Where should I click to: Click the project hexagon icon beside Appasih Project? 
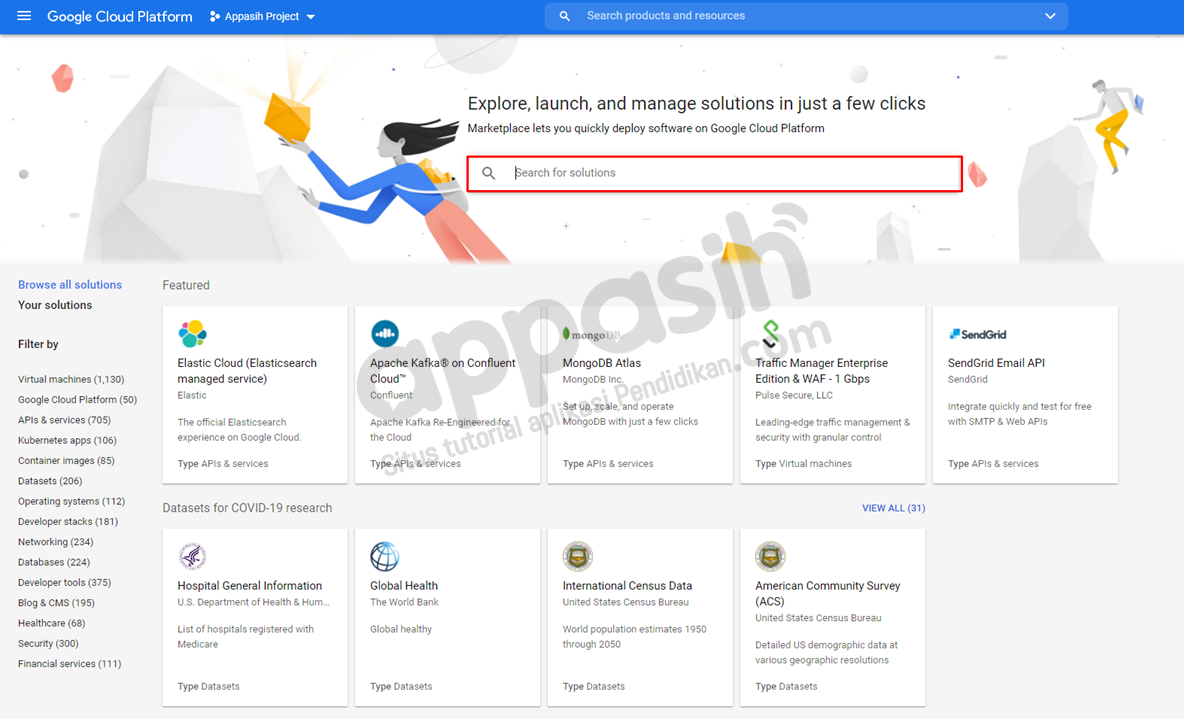point(215,17)
